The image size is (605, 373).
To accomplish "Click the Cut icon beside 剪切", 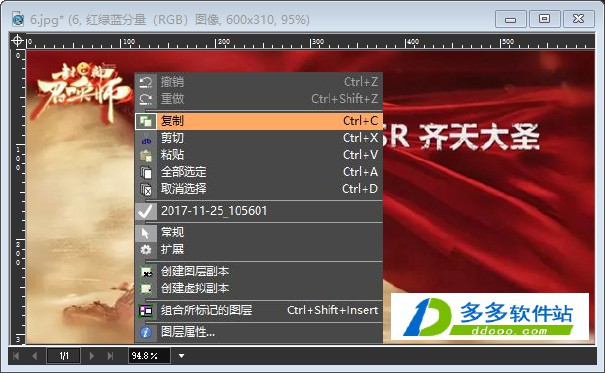I will [146, 141].
